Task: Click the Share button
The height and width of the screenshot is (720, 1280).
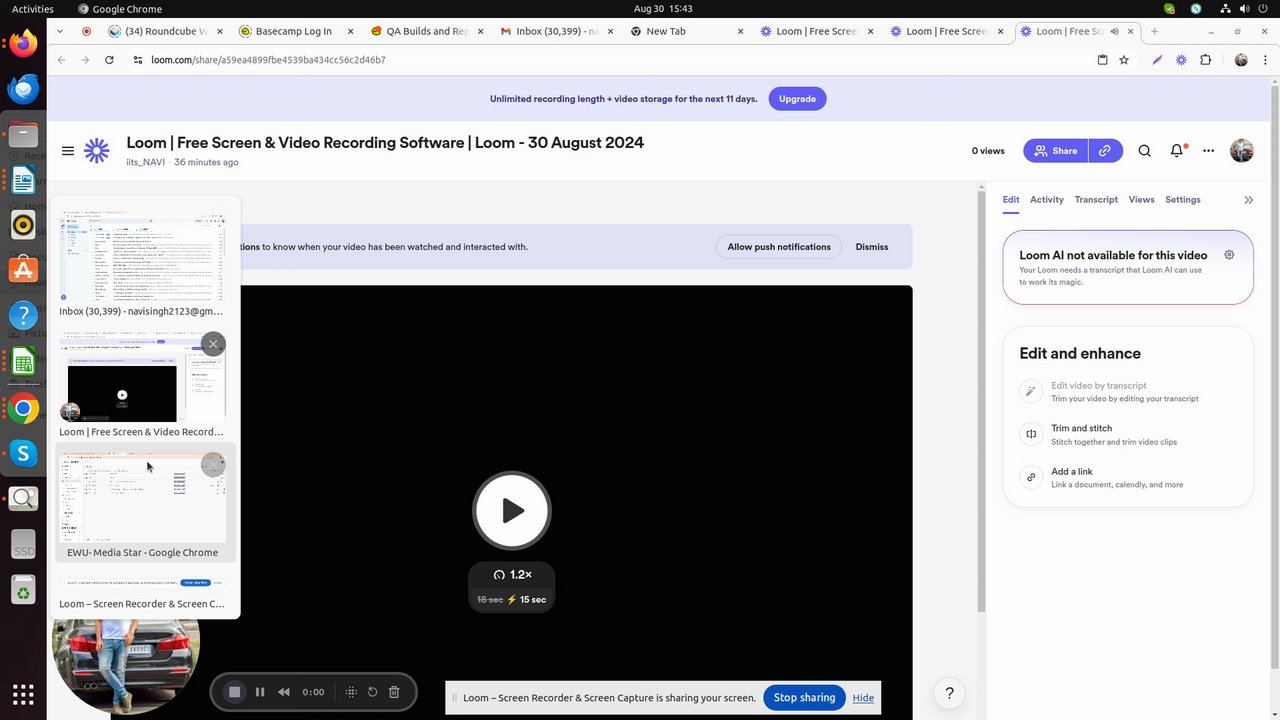Action: (x=1055, y=151)
